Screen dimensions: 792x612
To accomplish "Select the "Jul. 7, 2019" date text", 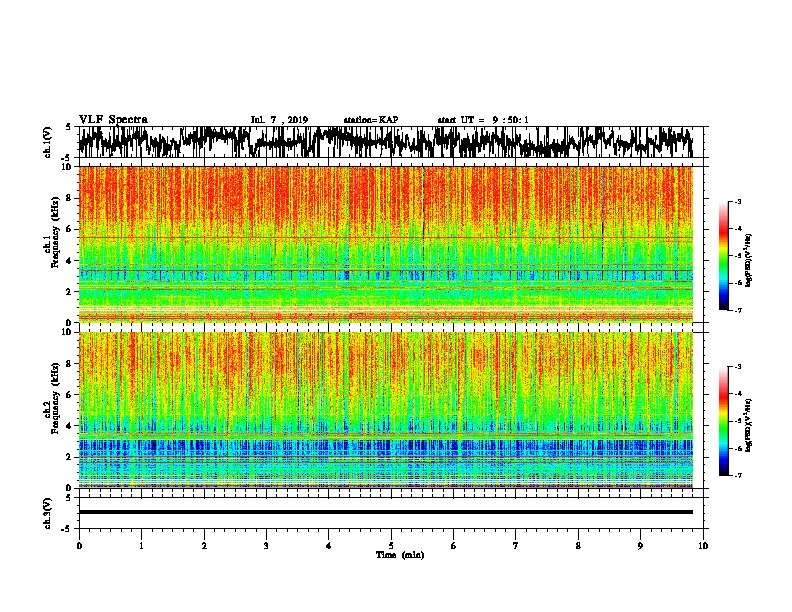I will pos(279,120).
